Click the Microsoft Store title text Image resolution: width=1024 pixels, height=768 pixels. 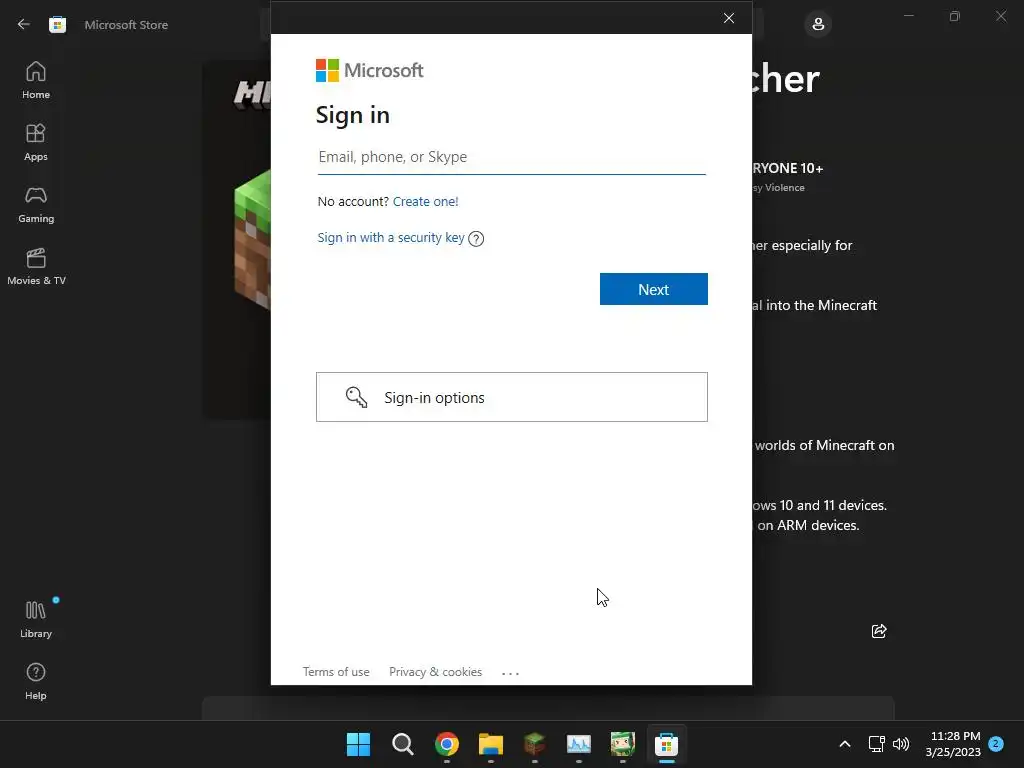(126, 25)
